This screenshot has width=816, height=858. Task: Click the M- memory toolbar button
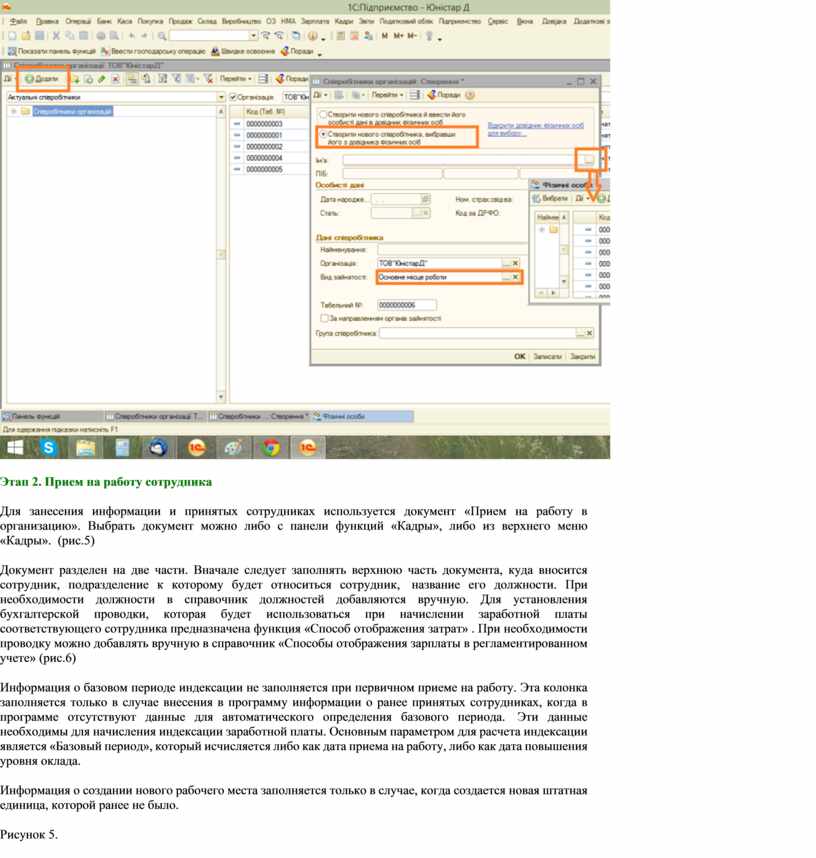click(412, 36)
